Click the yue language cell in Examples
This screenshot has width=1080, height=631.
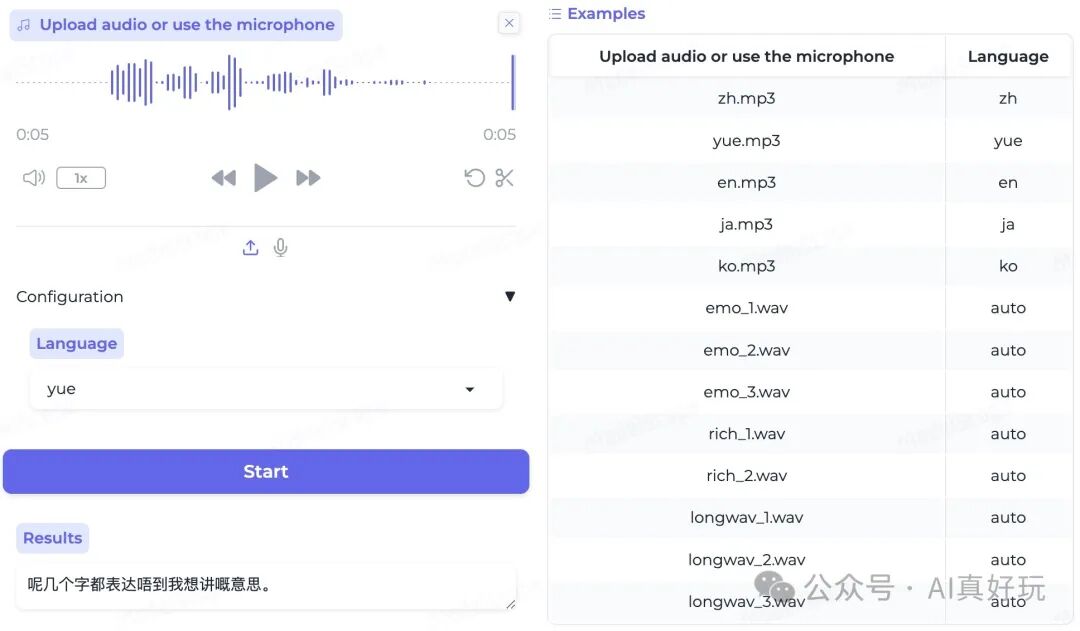pos(1008,141)
